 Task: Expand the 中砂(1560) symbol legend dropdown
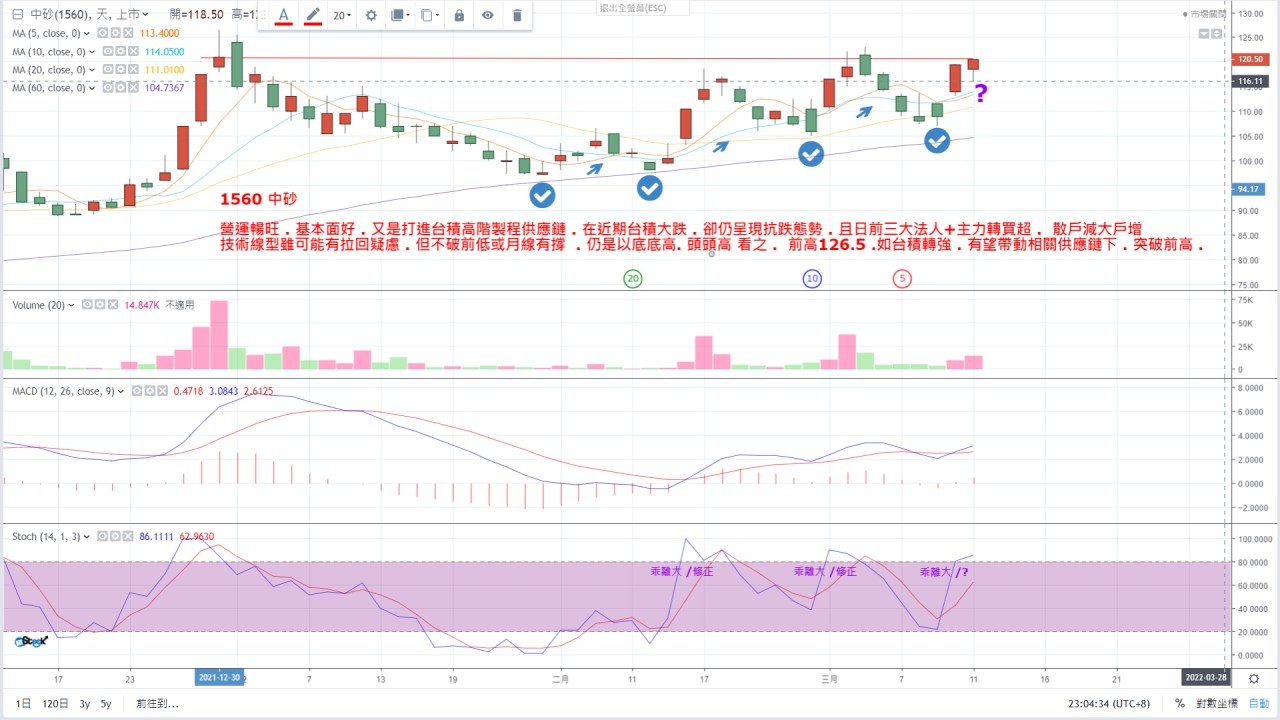pos(146,14)
